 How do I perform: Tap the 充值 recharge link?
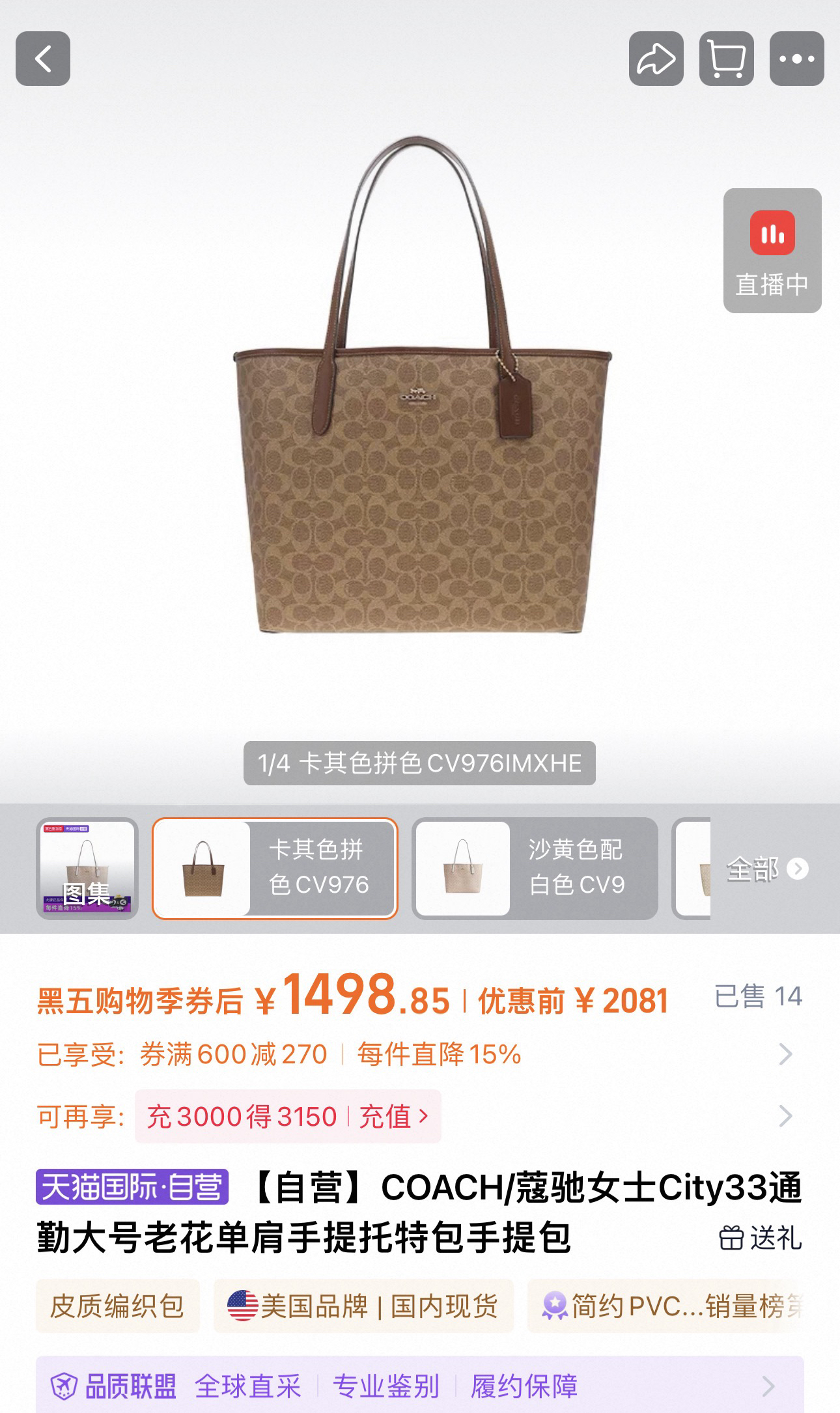click(394, 1116)
